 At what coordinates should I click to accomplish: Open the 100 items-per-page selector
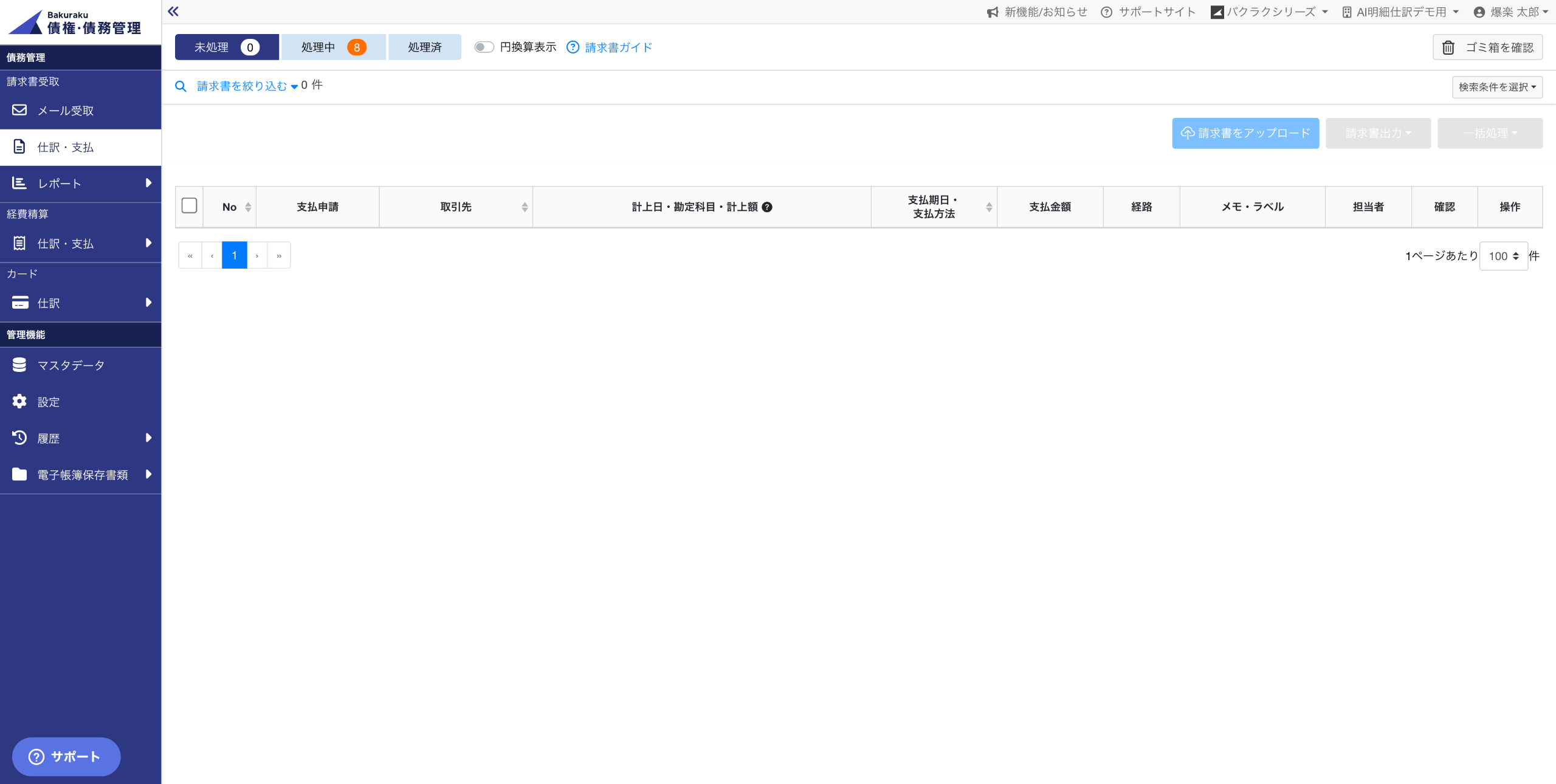tap(1503, 256)
